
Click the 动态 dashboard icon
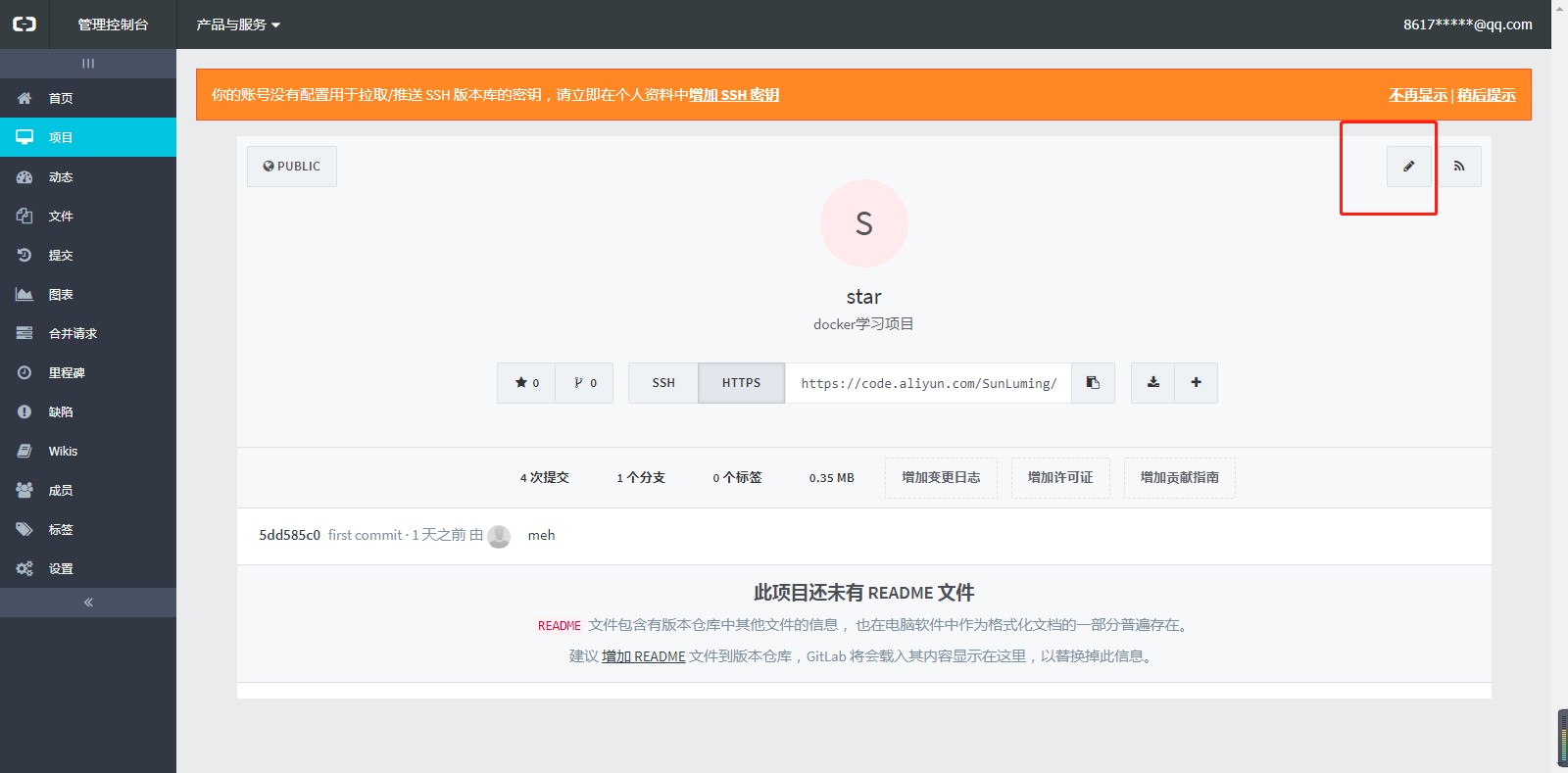24,176
